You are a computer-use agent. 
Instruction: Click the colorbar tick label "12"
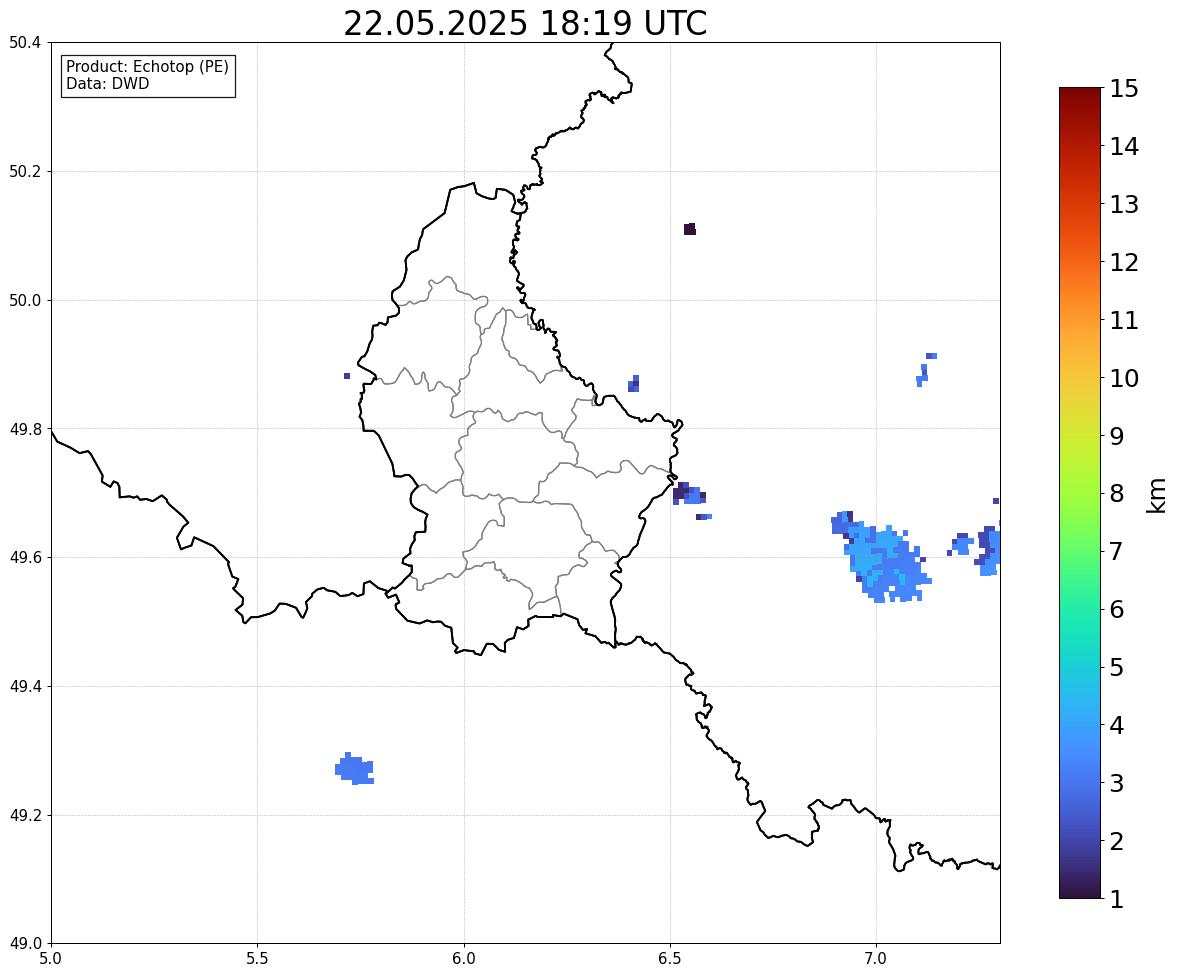tap(1124, 262)
